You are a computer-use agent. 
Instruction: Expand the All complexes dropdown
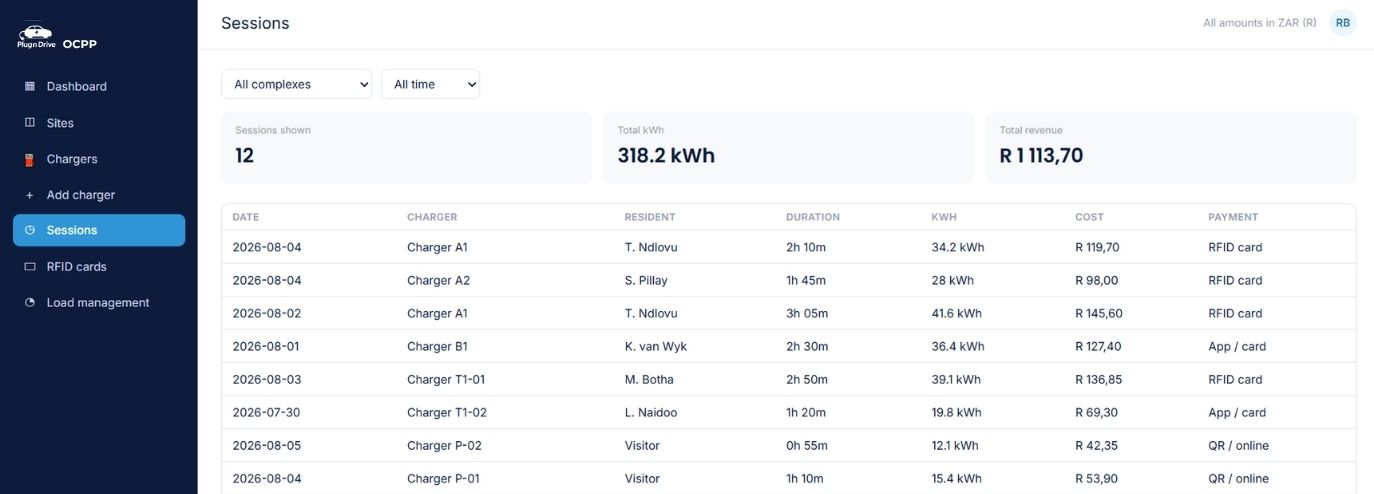(x=296, y=84)
